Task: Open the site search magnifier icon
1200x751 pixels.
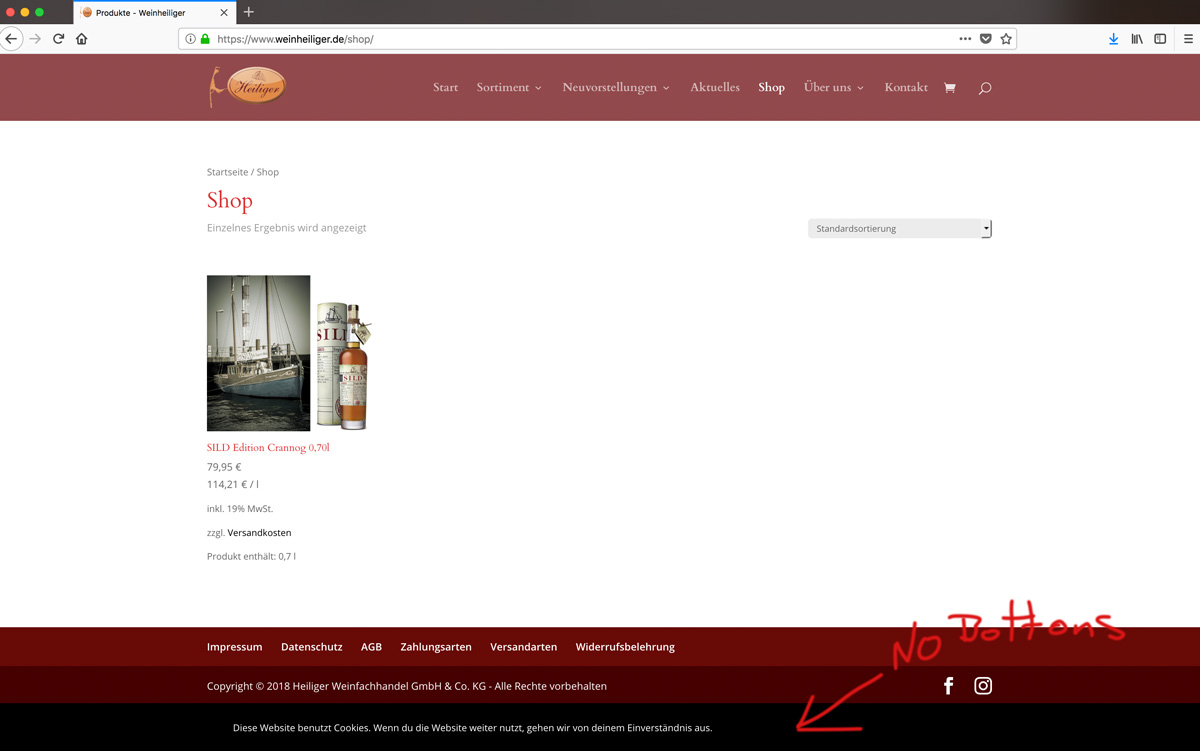Action: click(985, 88)
